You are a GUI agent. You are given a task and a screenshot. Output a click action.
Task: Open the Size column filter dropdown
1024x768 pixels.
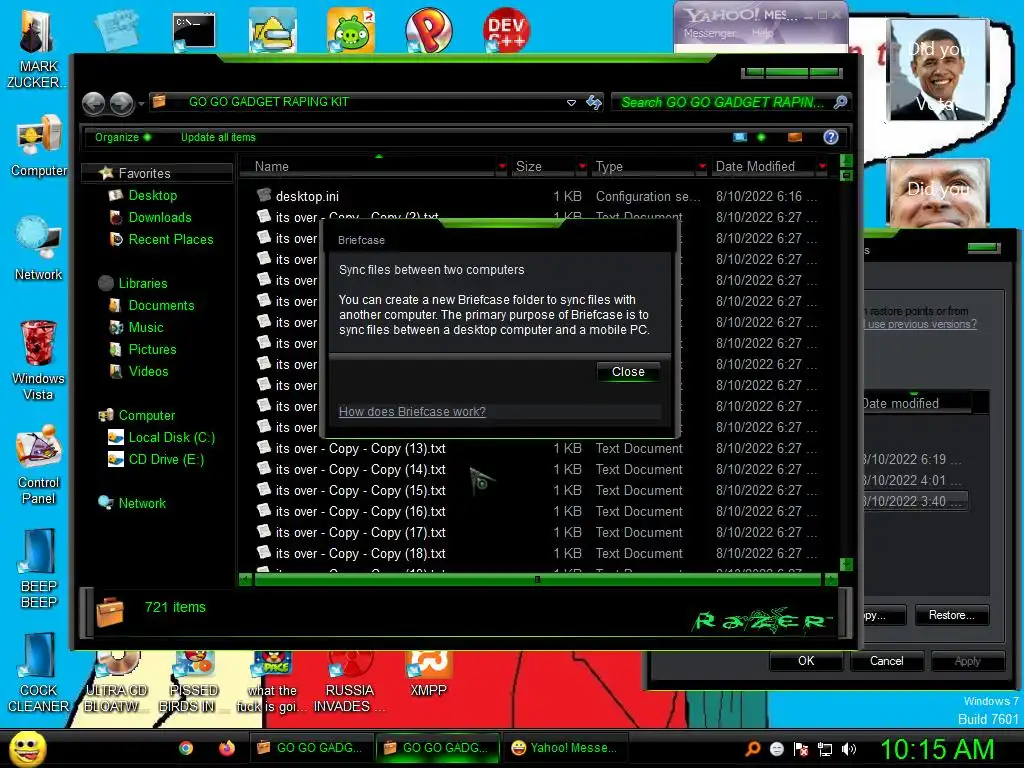[x=582, y=167]
